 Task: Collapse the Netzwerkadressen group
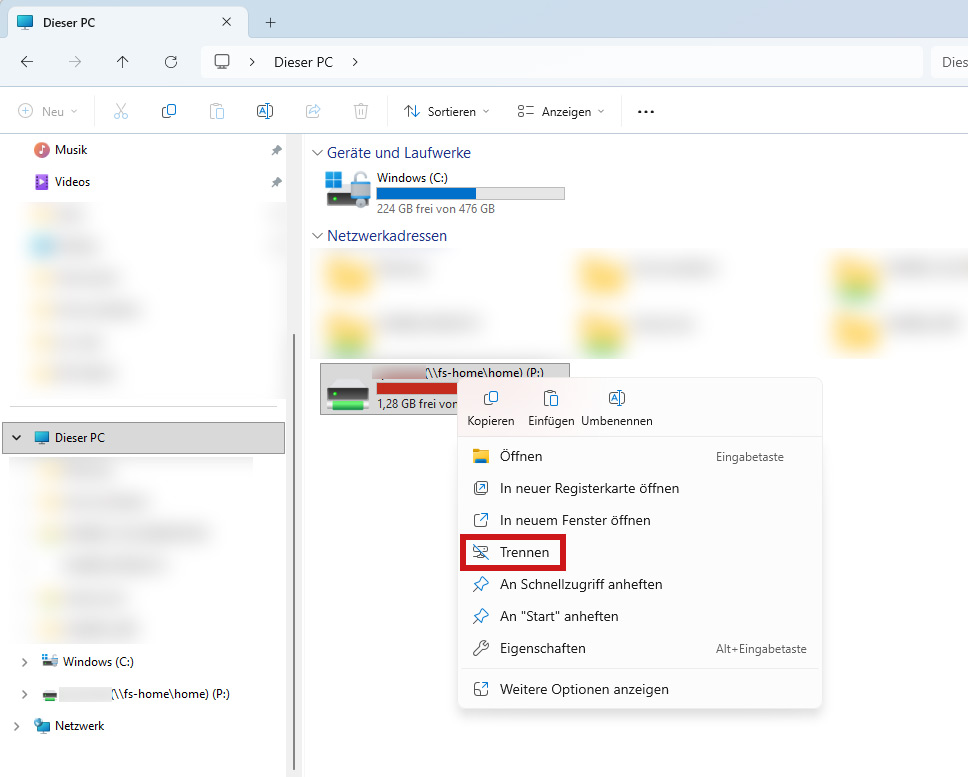pyautogui.click(x=317, y=236)
